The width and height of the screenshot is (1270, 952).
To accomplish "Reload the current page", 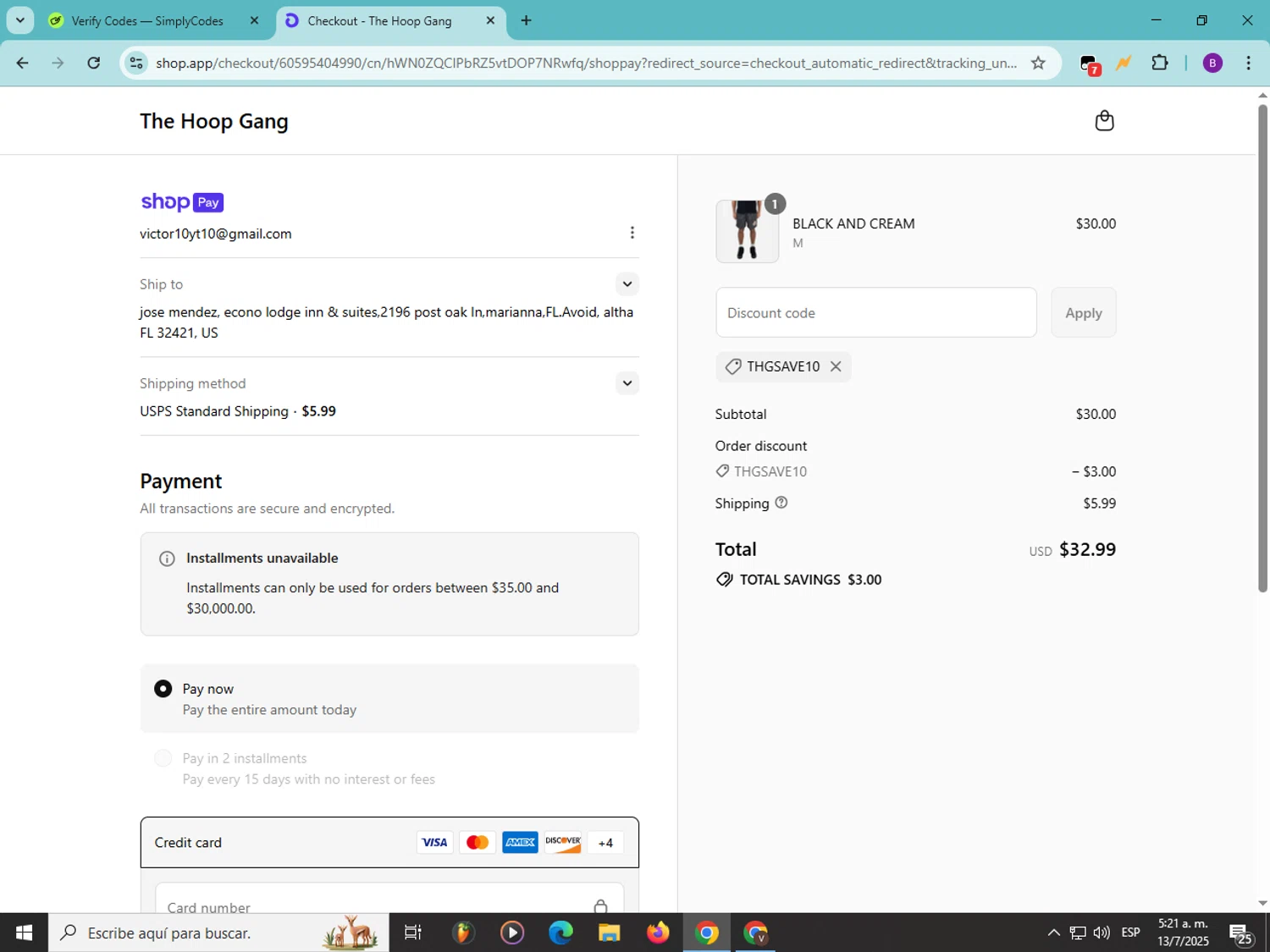I will [x=94, y=63].
